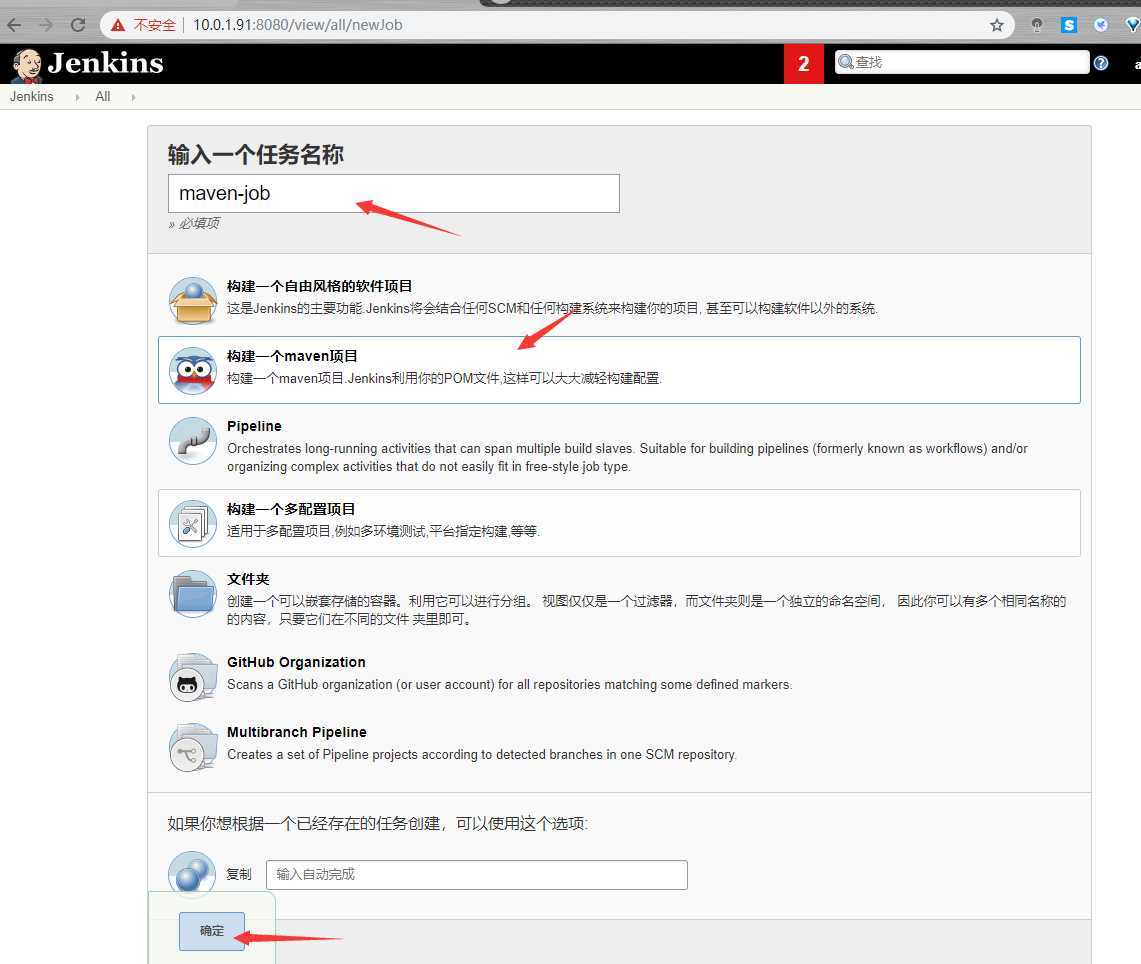Click the GitHub Organization description text

click(x=509, y=685)
